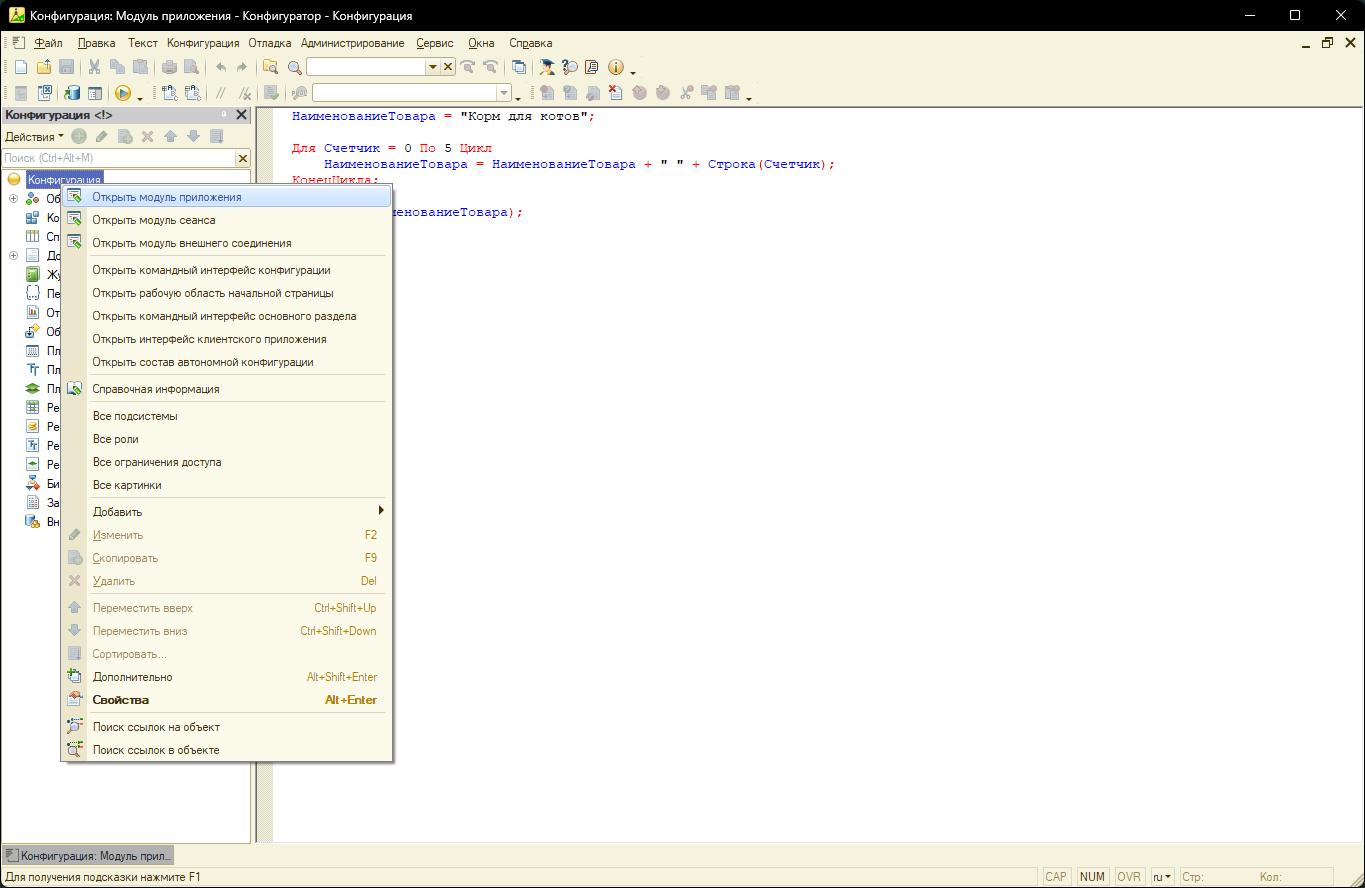Image resolution: width=1365 pixels, height=888 pixels.
Task: Choose Открыть состав автономной конфигурации
Action: point(226,362)
